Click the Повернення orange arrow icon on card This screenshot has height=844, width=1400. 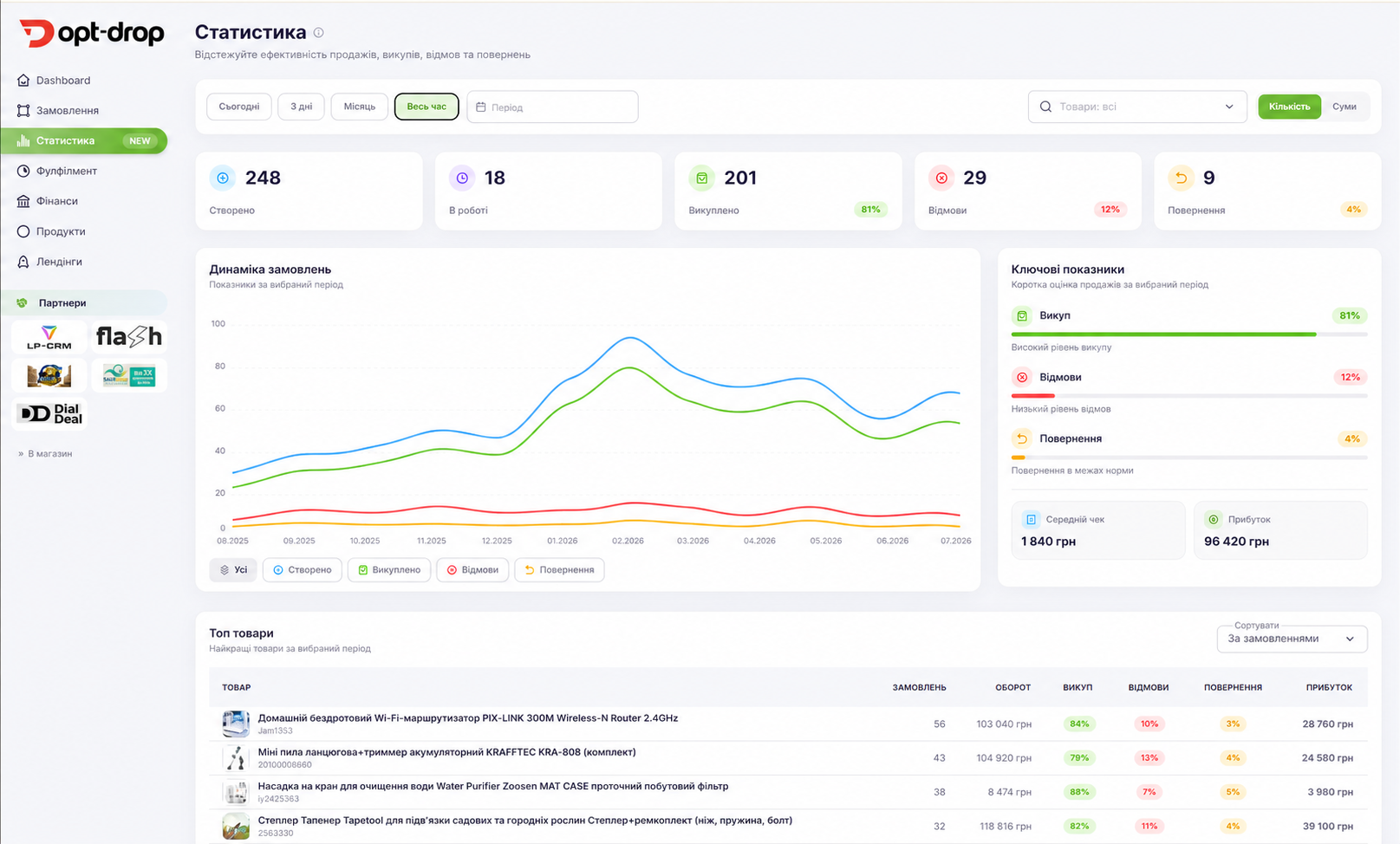click(x=1181, y=178)
